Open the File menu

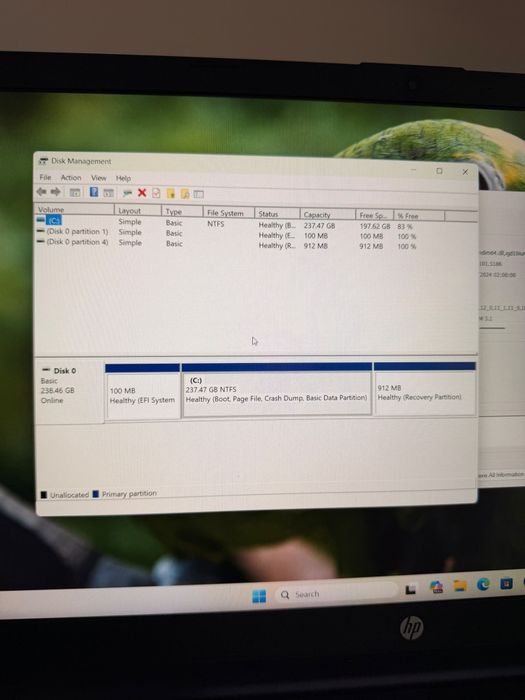45,177
